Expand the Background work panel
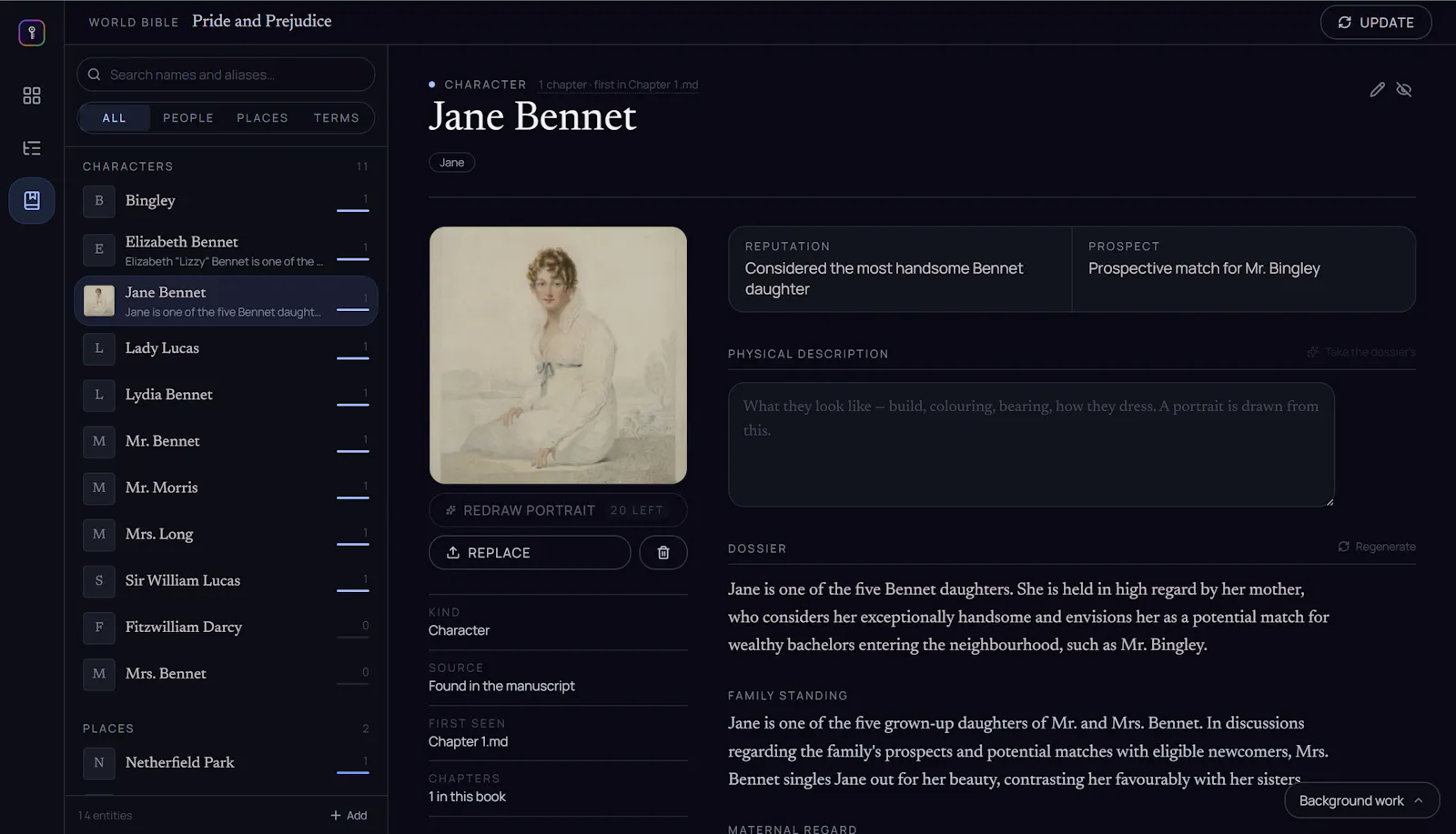The height and width of the screenshot is (834, 1456). [x=1361, y=800]
